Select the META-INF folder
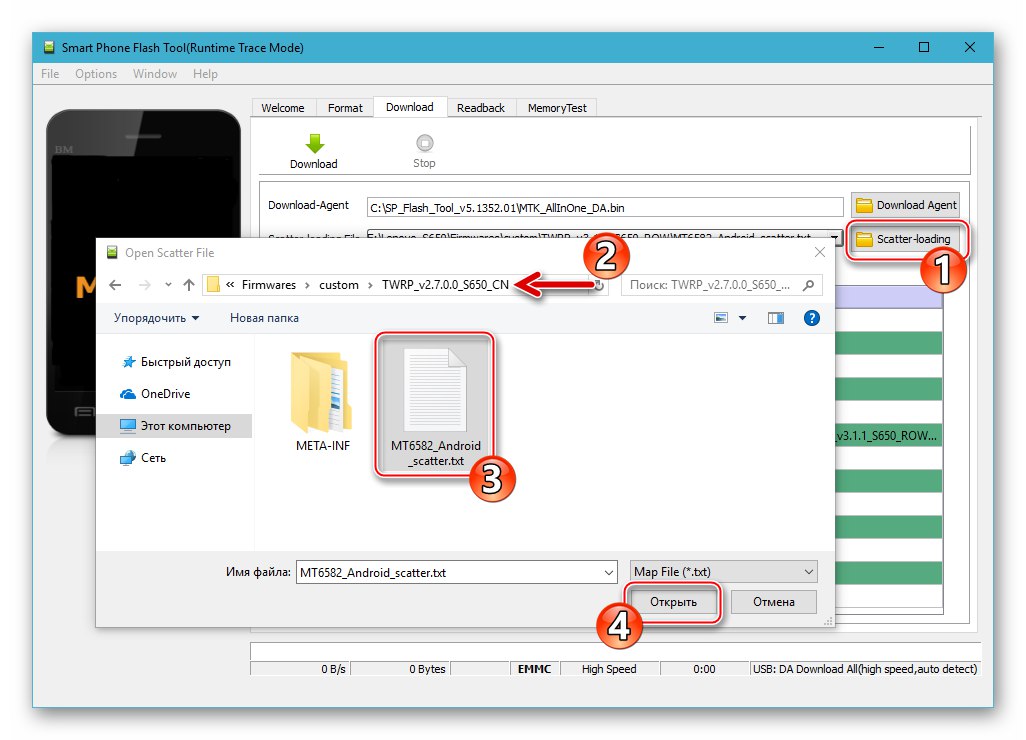The image size is (1026, 740). click(323, 403)
